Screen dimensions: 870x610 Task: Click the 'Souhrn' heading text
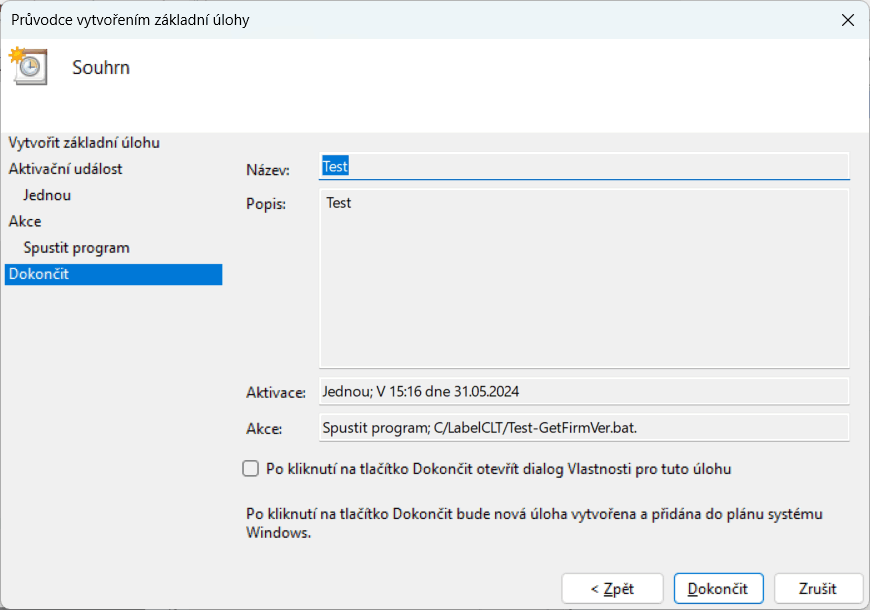tap(101, 68)
